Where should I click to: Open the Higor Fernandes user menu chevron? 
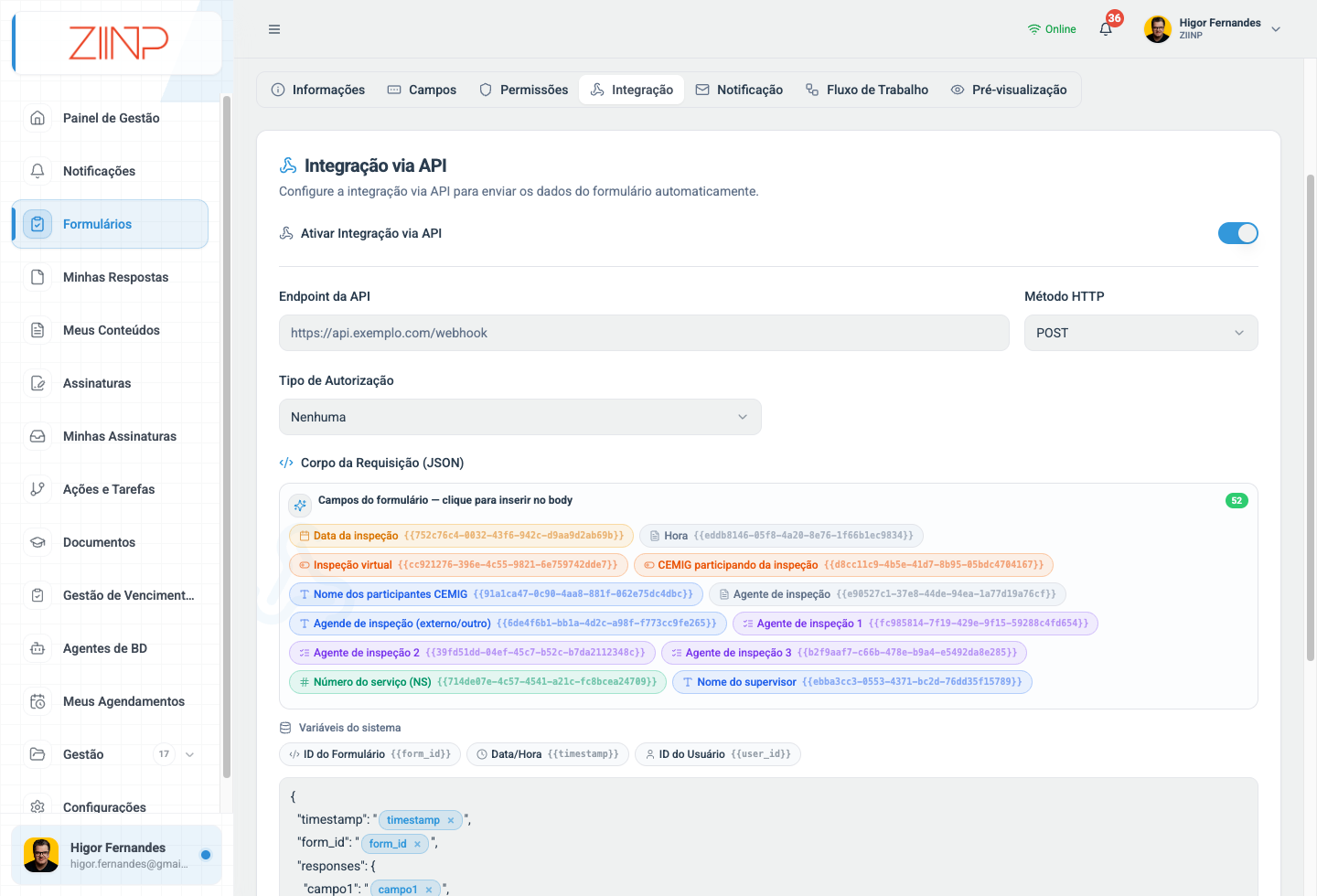point(1276,29)
